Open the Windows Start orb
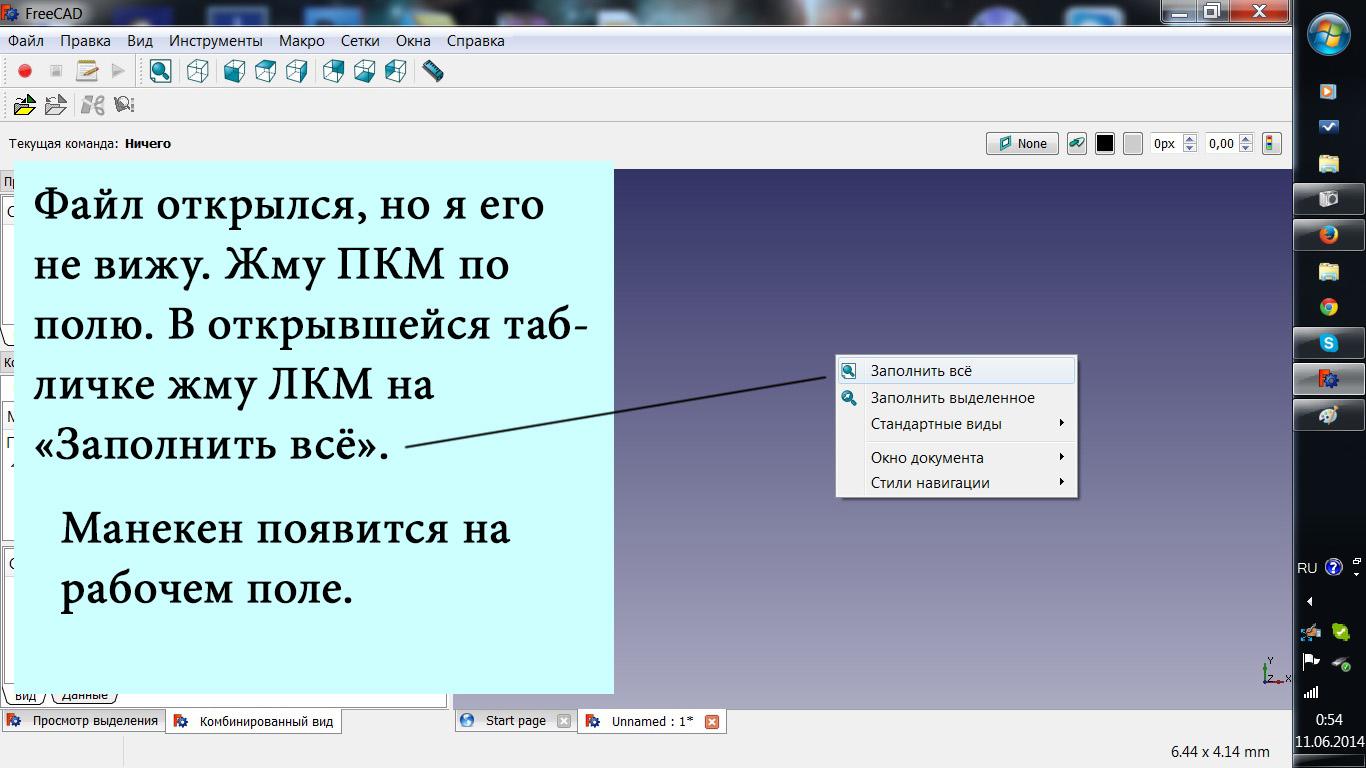Image resolution: width=1366 pixels, height=768 pixels. 1329,36
